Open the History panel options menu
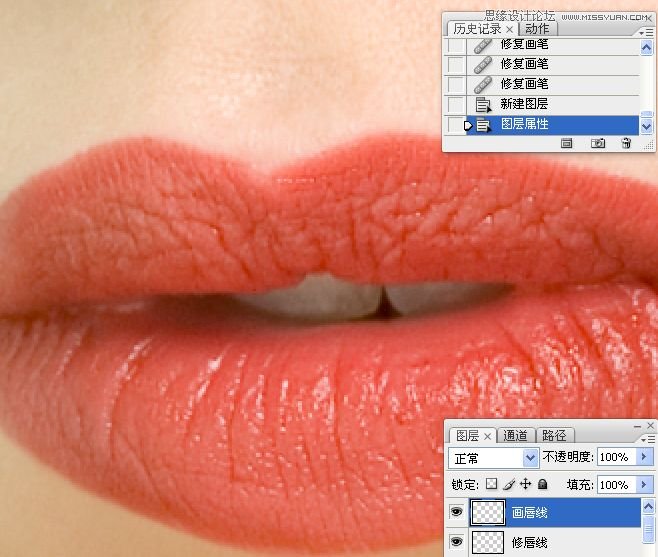The height and width of the screenshot is (557, 658). (647, 32)
